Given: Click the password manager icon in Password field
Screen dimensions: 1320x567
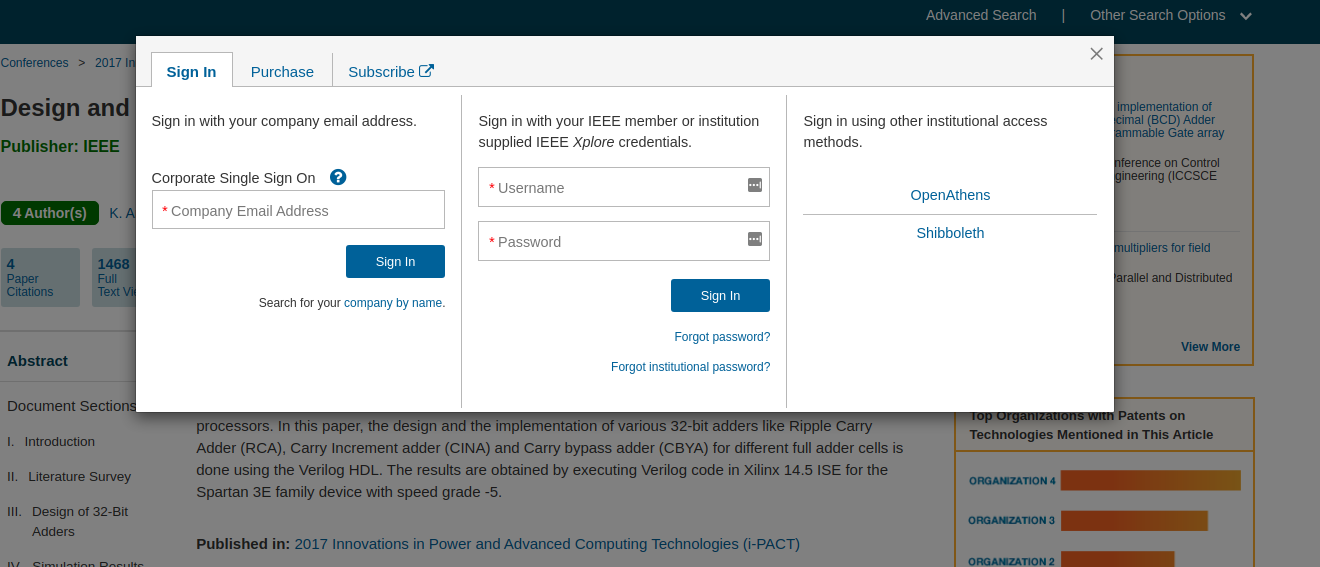Looking at the screenshot, I should (755, 239).
